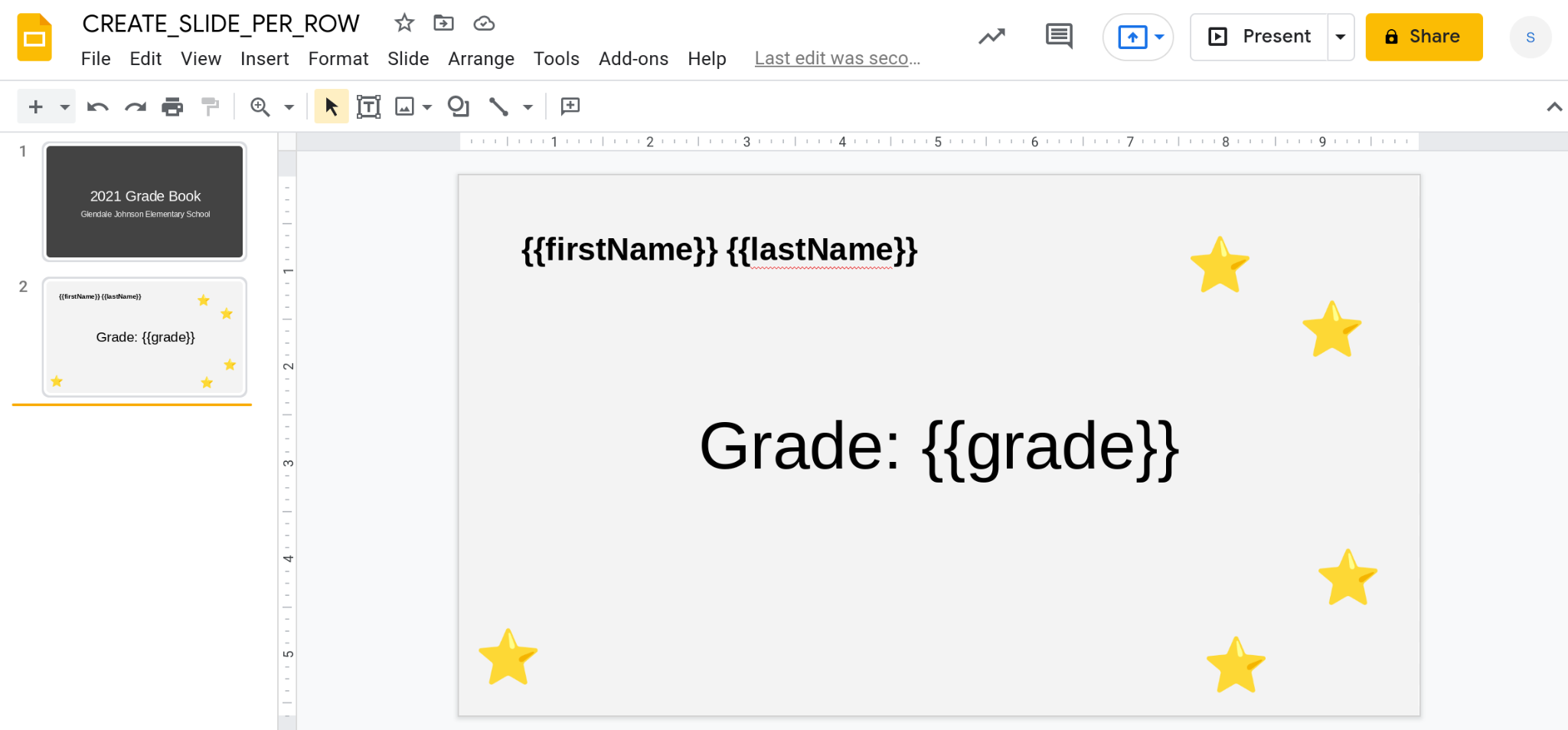
Task: Select the text box tool
Action: (369, 106)
